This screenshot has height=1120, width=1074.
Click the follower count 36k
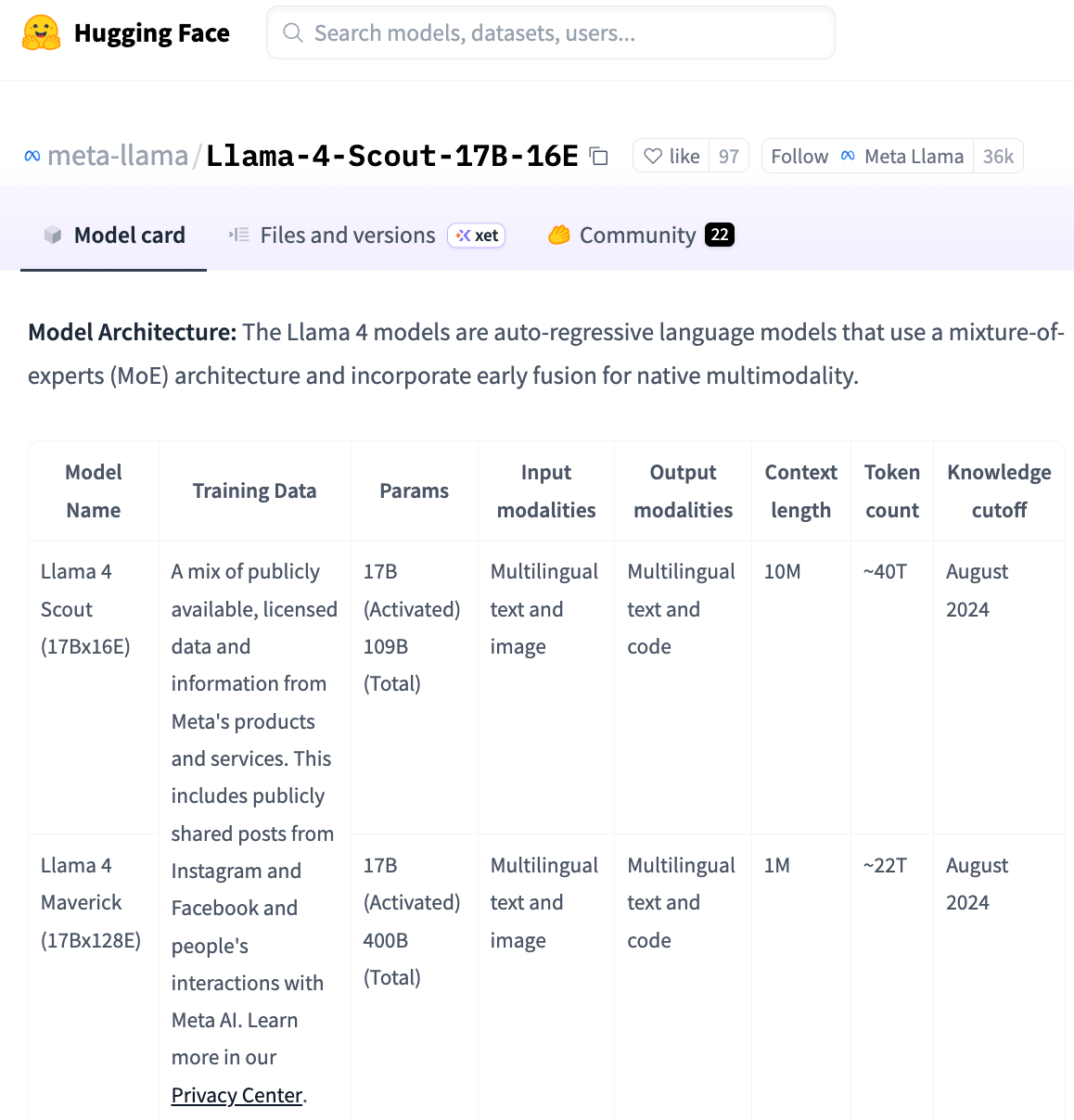[998, 156]
